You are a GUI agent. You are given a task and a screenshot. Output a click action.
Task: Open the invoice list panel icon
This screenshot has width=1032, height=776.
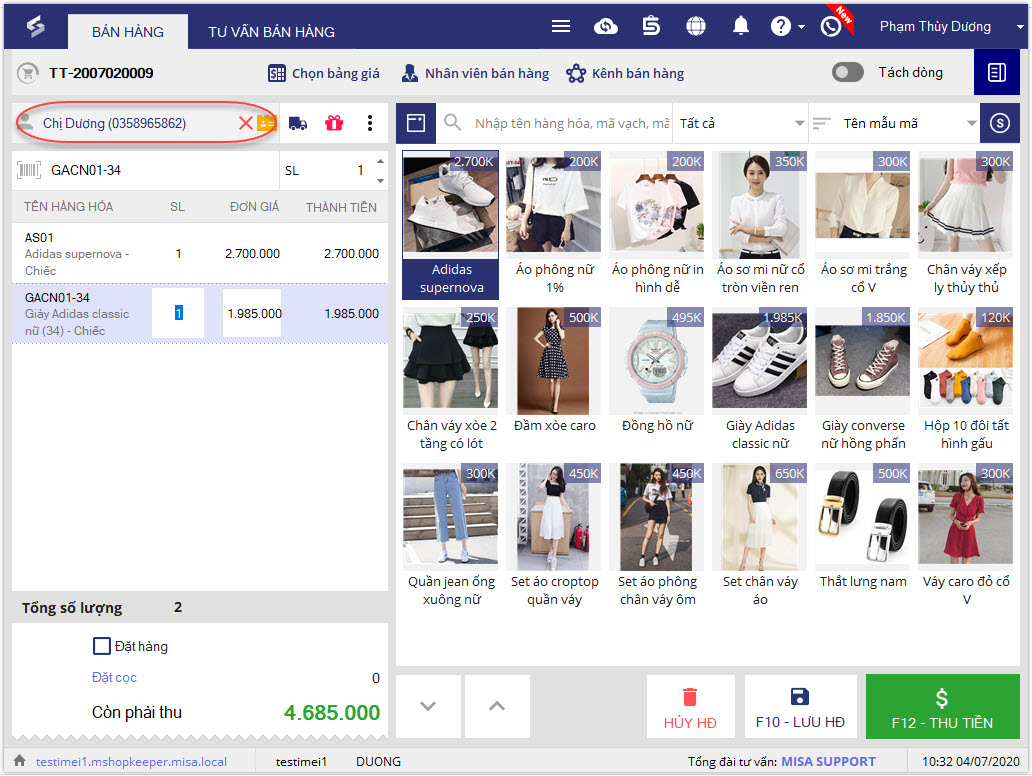[x=996, y=72]
